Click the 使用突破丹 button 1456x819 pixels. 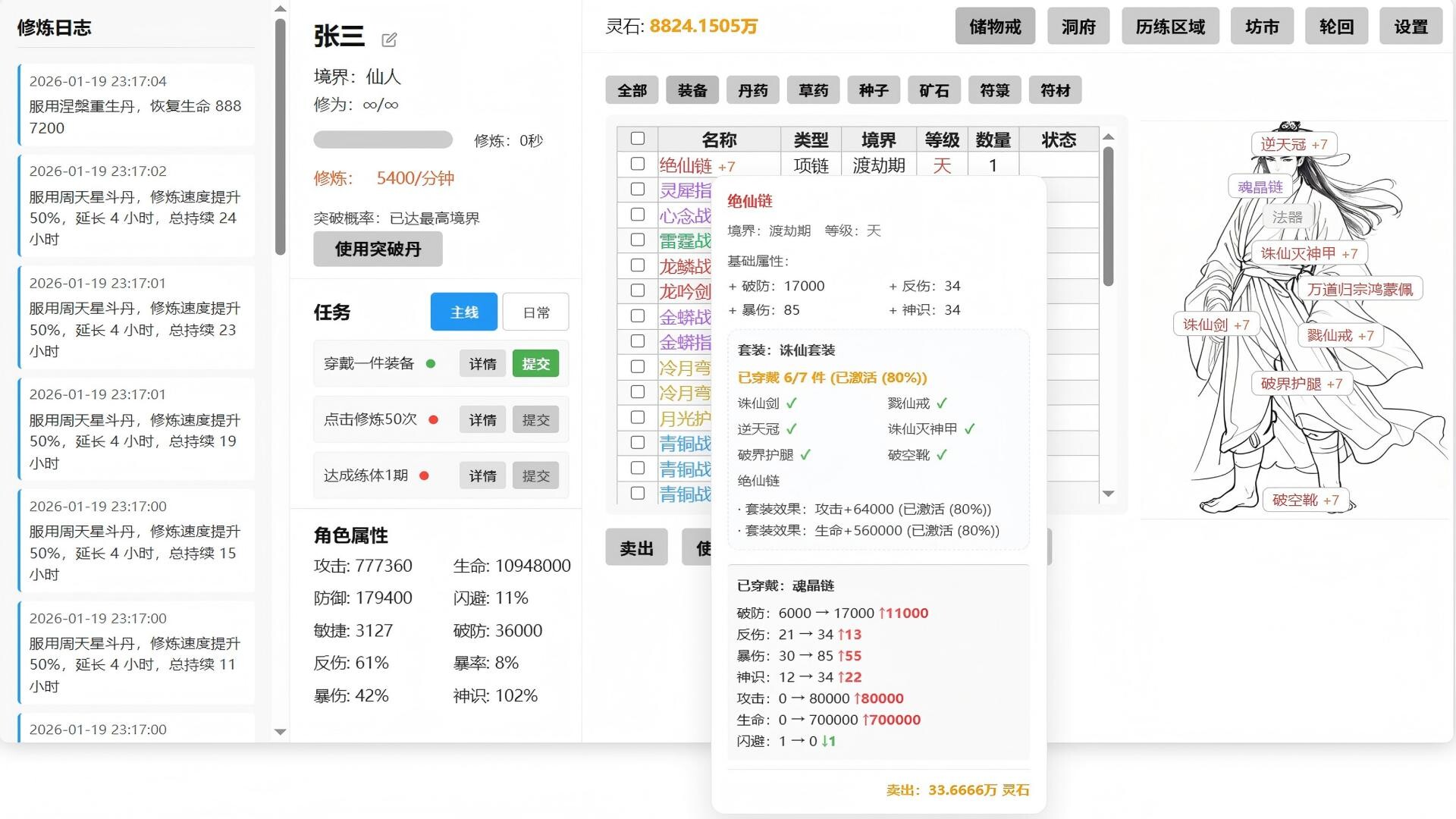[378, 249]
